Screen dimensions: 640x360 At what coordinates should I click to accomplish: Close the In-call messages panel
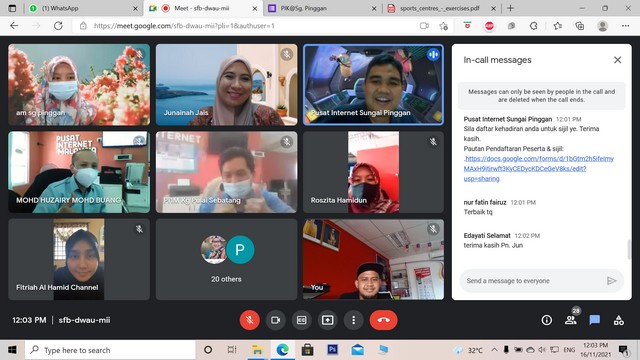coord(618,60)
